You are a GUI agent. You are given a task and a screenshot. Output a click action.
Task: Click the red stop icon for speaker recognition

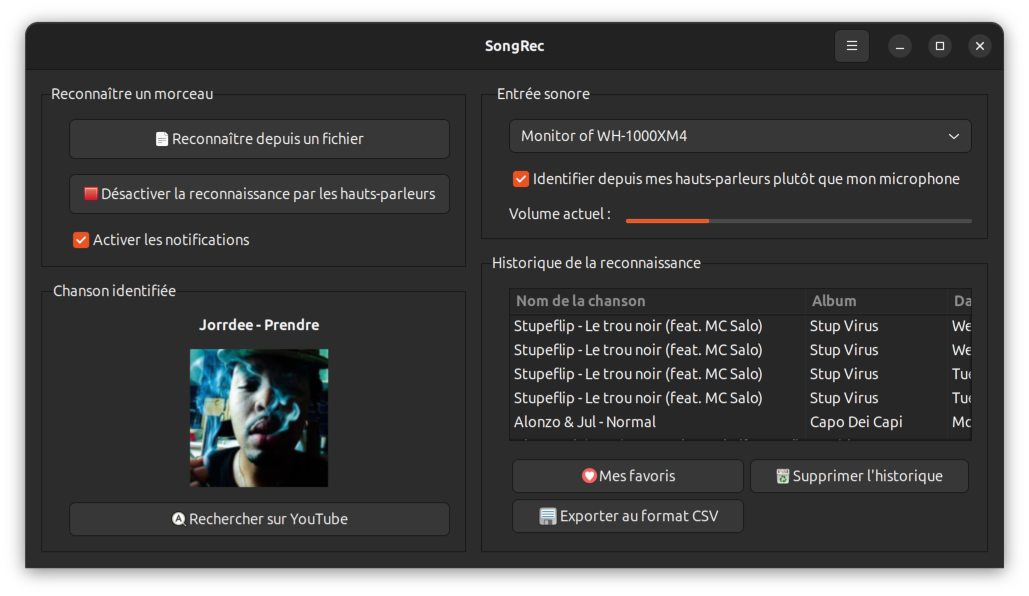click(90, 194)
